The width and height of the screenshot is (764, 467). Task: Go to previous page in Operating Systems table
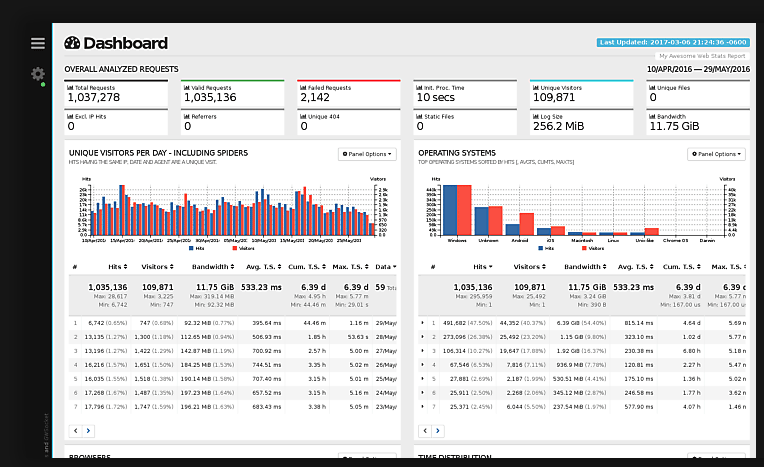click(x=425, y=430)
